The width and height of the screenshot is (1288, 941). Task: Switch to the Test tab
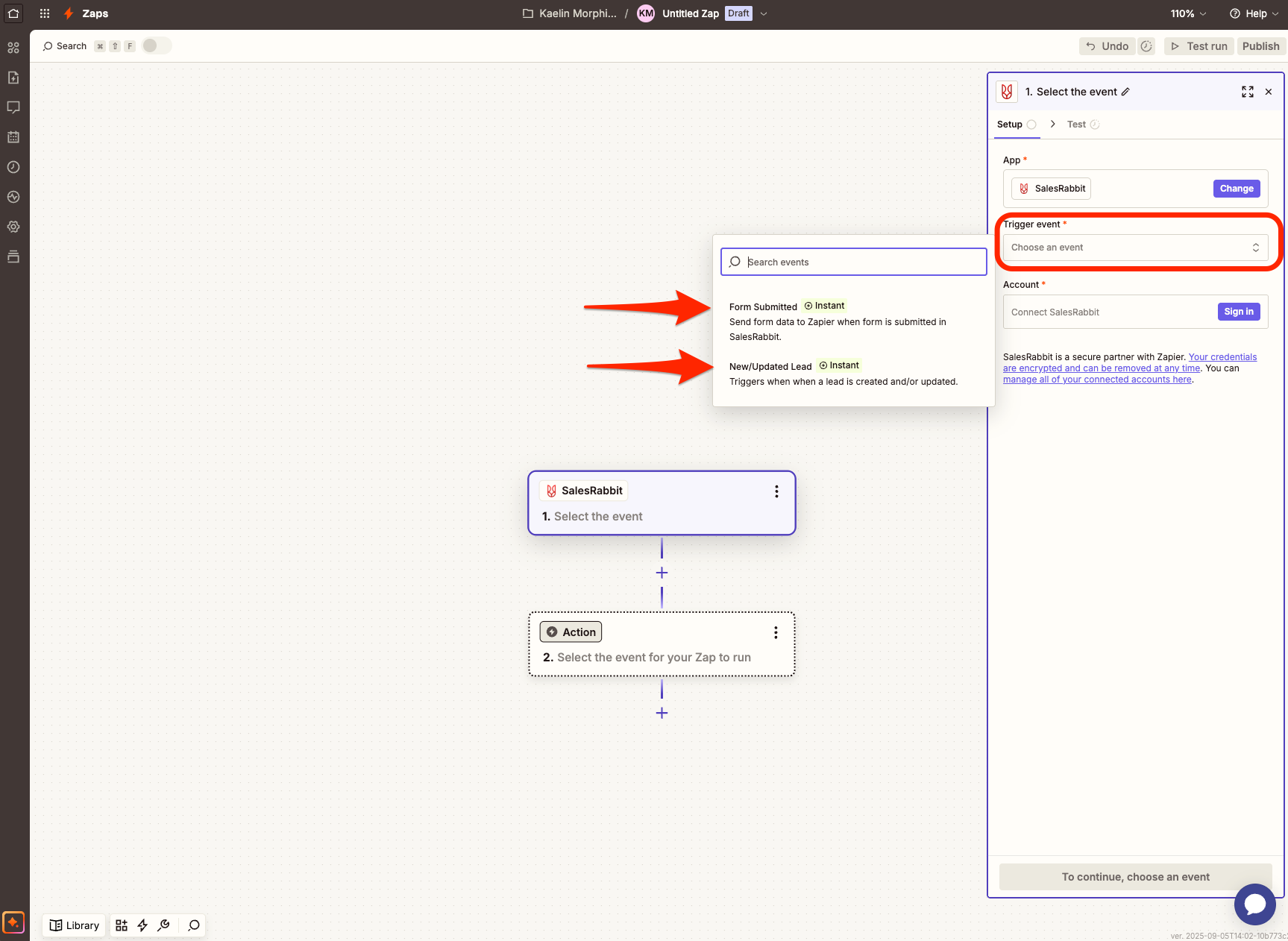coord(1076,125)
